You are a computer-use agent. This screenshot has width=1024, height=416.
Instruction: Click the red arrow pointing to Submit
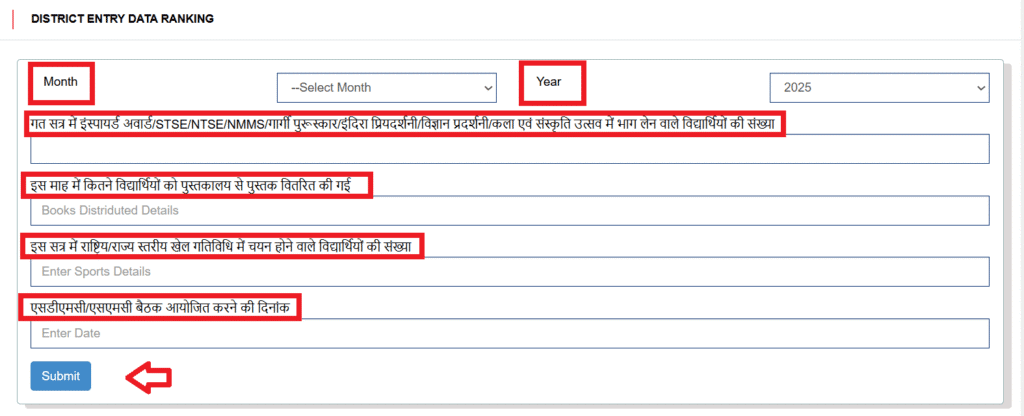(148, 377)
